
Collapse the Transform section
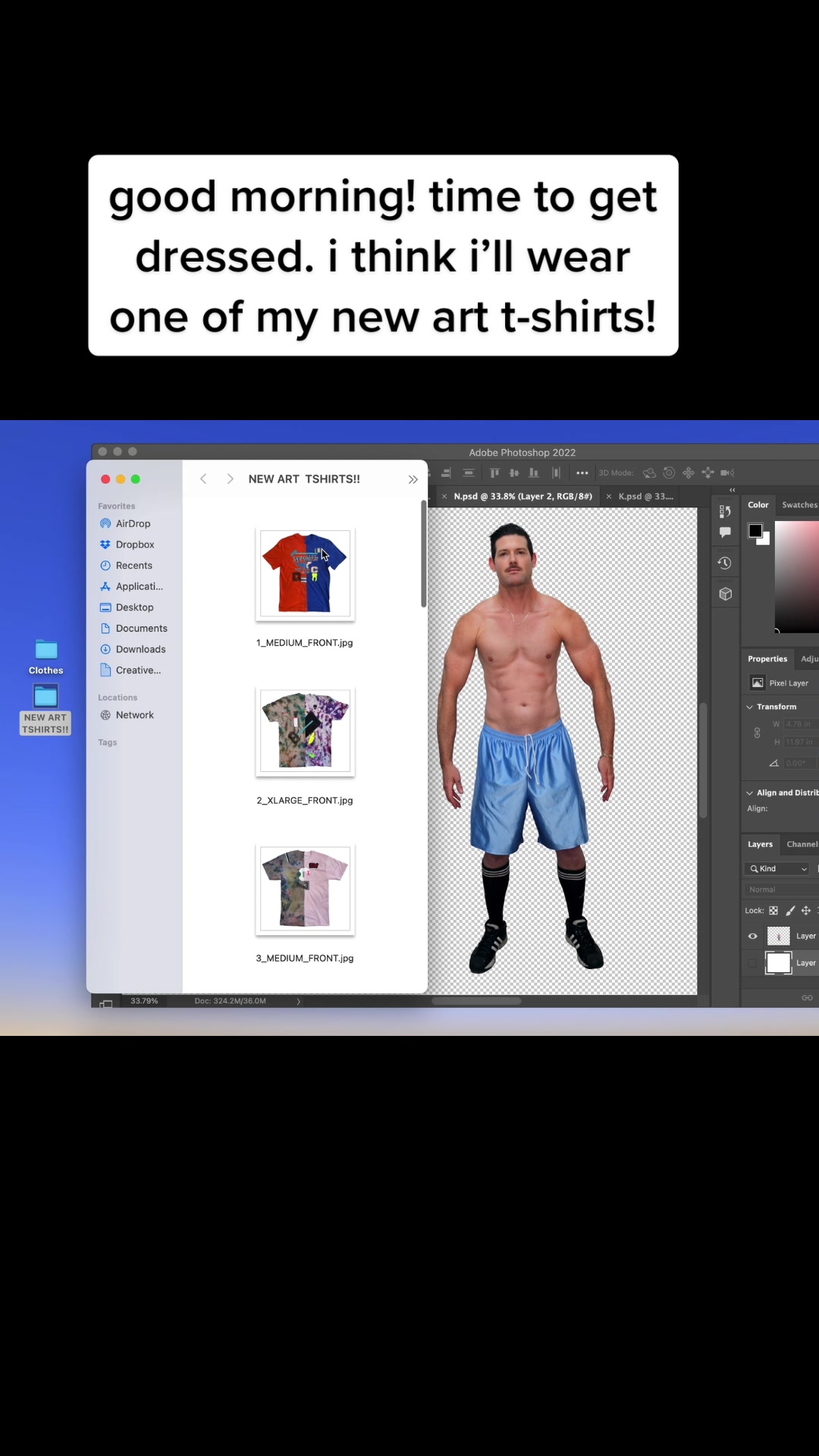point(750,707)
